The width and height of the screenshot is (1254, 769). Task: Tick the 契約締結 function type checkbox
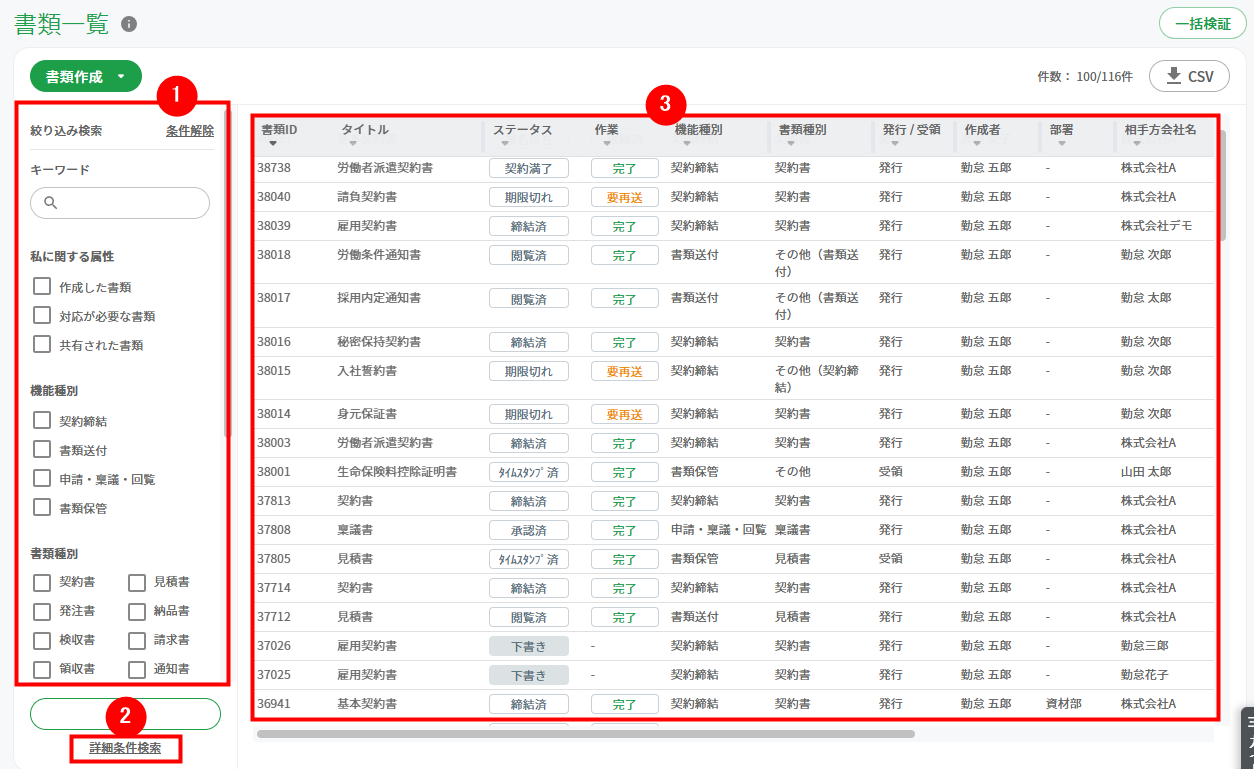pyautogui.click(x=42, y=420)
